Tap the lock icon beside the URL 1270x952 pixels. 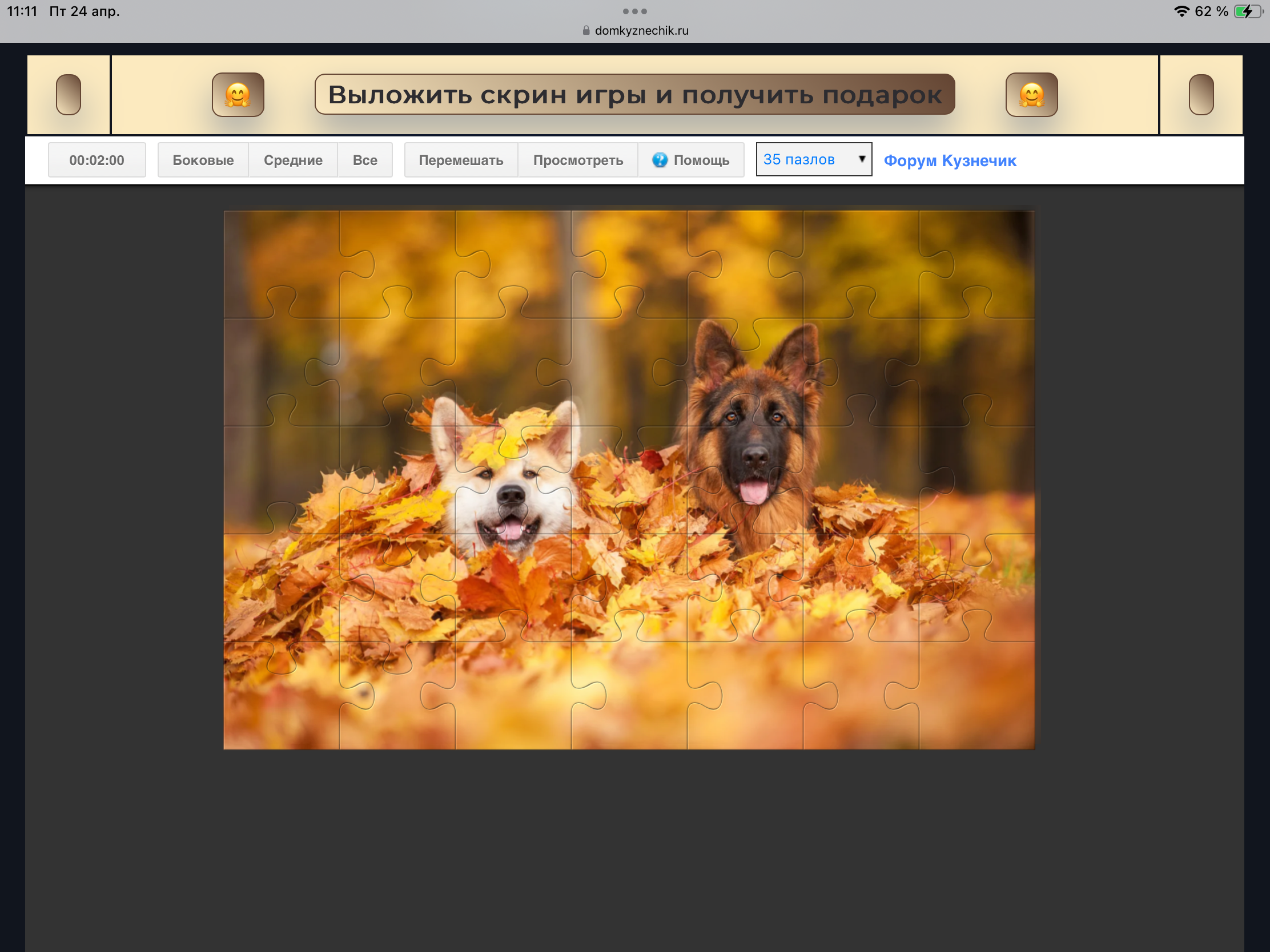coord(586,30)
